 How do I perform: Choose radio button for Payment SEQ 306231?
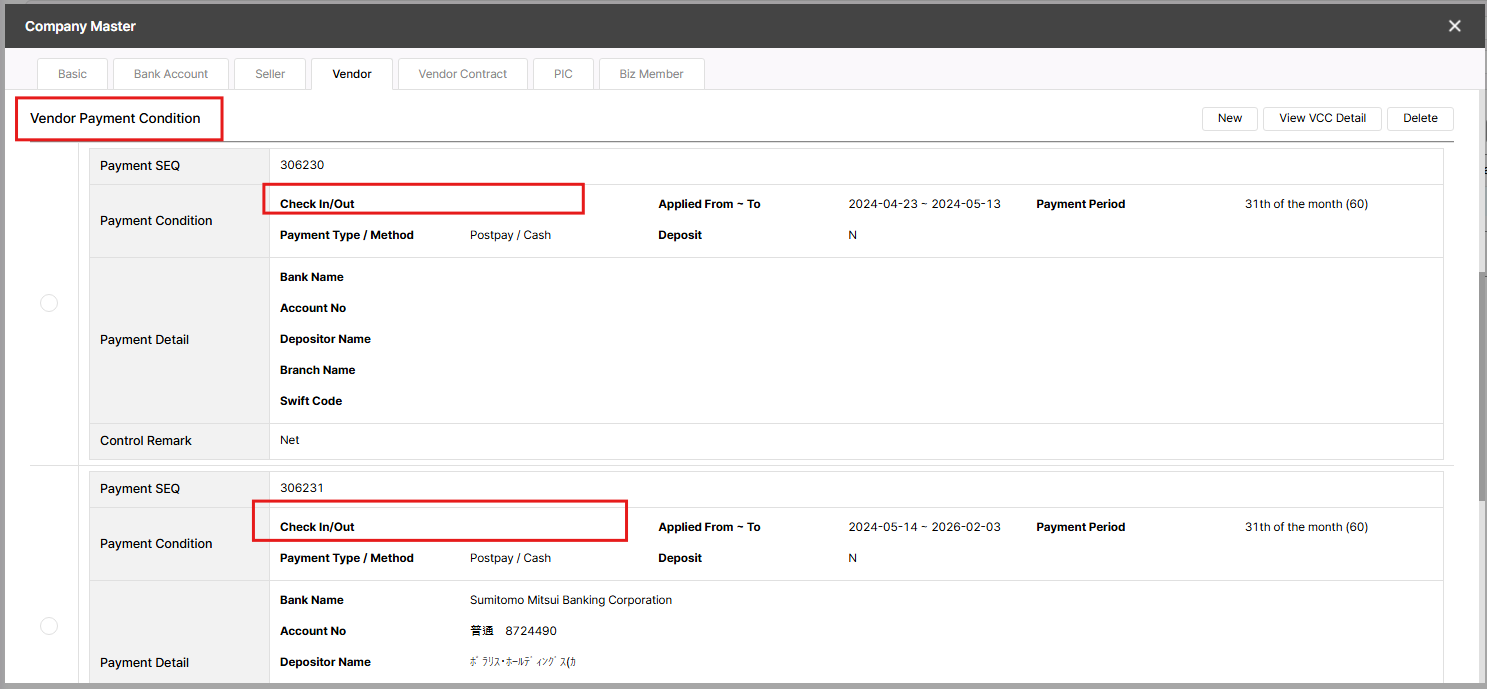pyautogui.click(x=49, y=626)
